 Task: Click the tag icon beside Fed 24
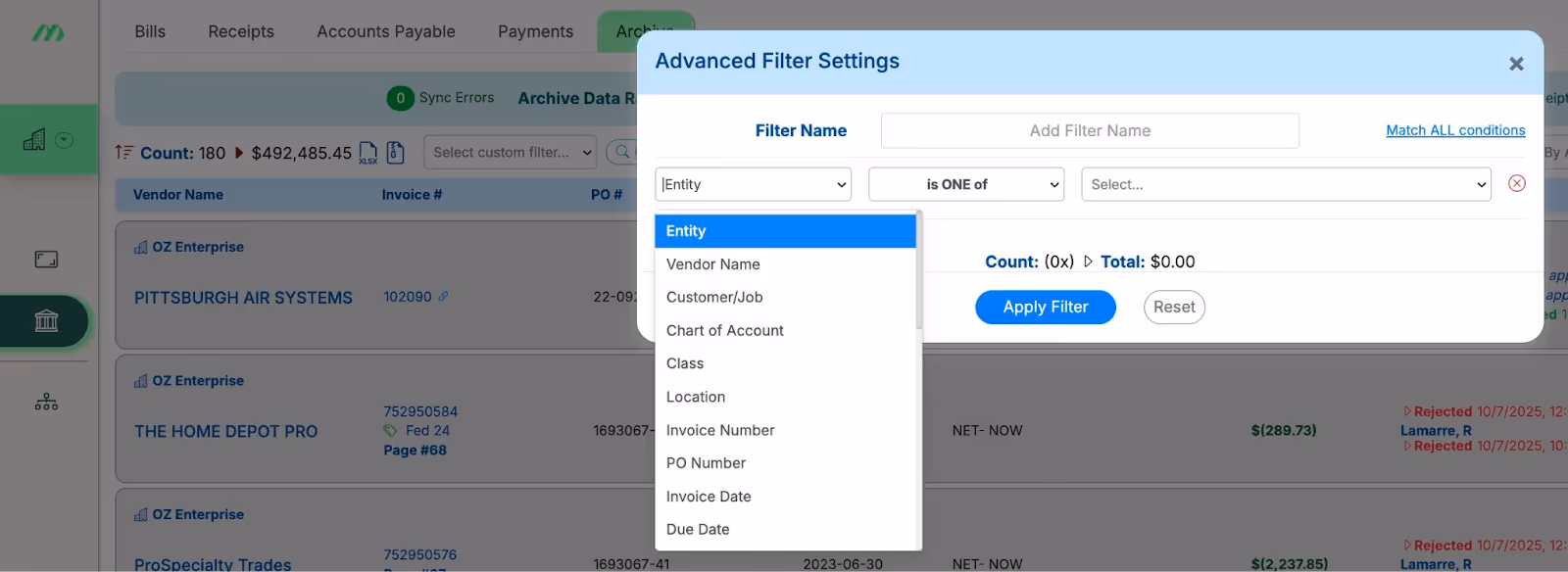[391, 430]
